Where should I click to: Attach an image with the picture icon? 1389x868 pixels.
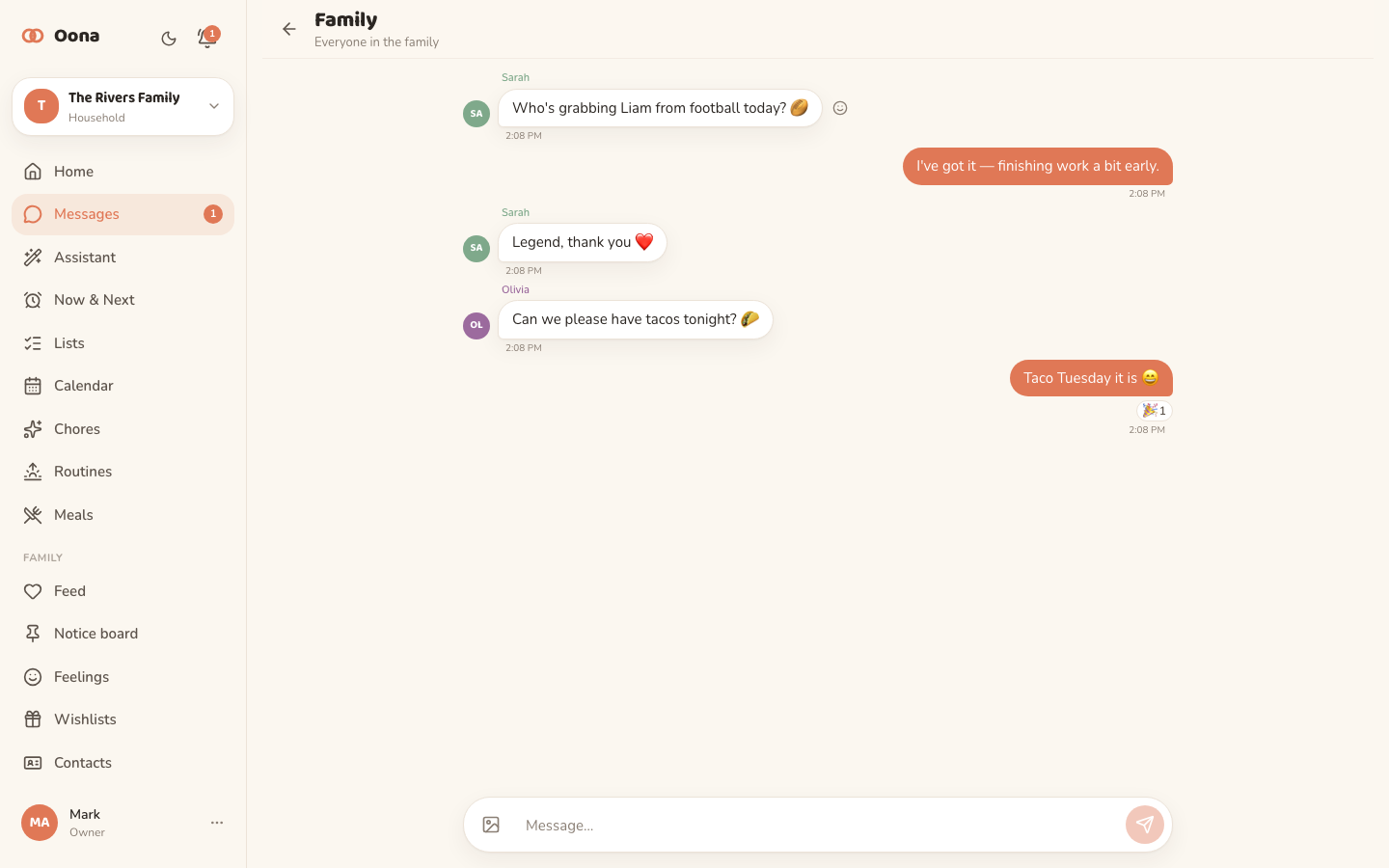pyautogui.click(x=491, y=825)
